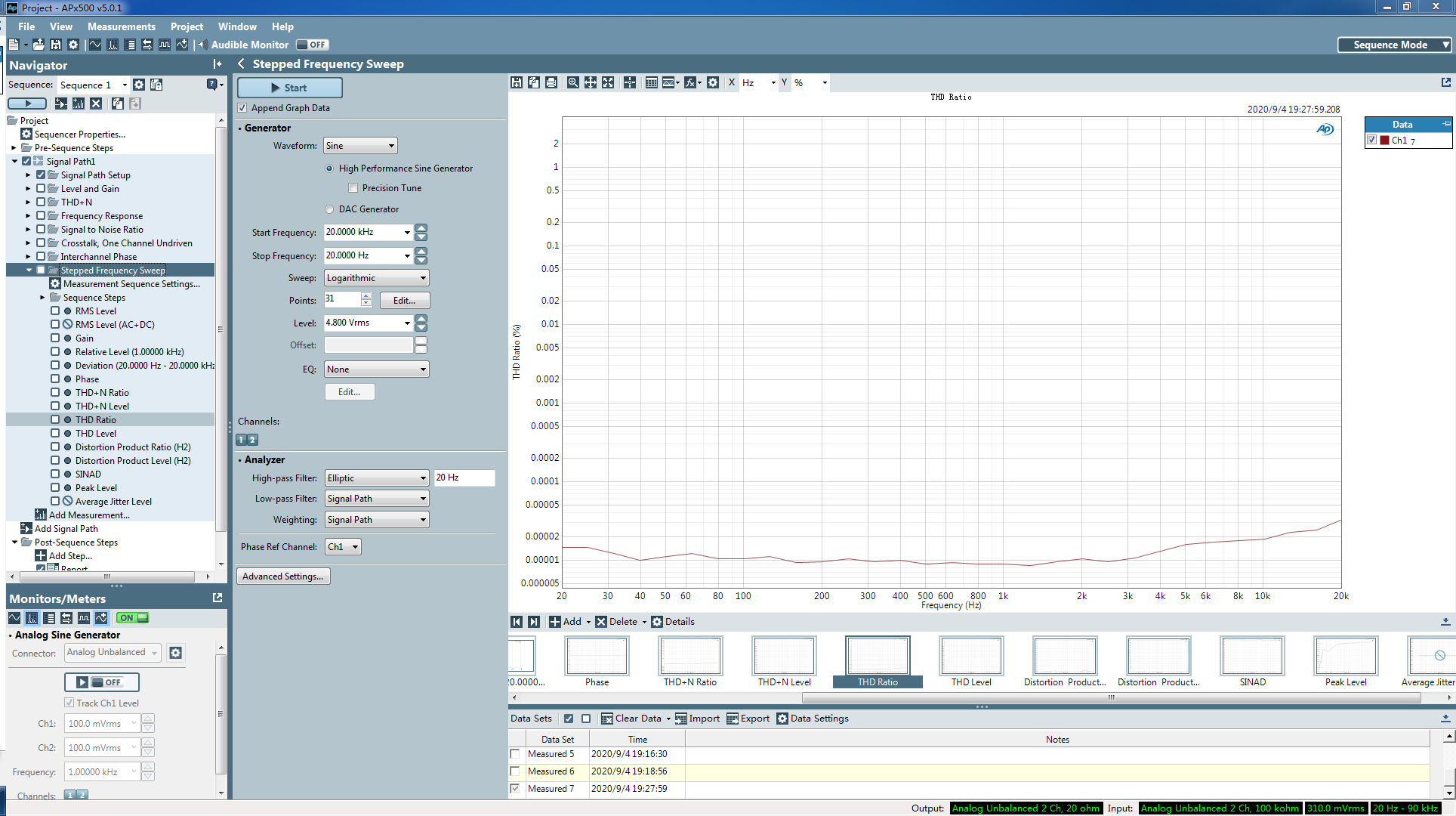Screen dimensions: 1456x816
Task: Expand Sequence Steps tree node
Action: (x=42, y=298)
